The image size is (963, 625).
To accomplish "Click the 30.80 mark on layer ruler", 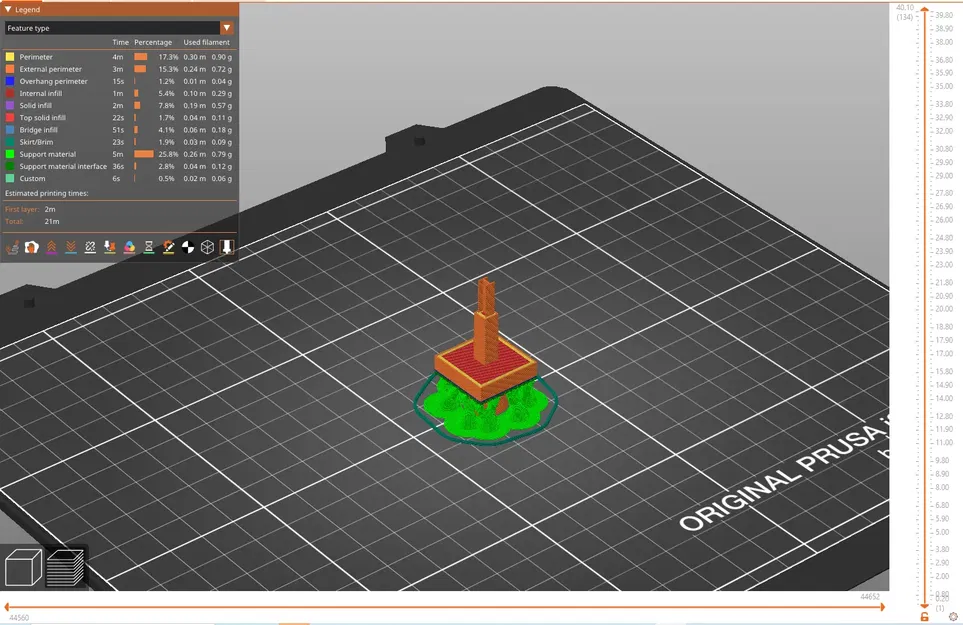I will click(944, 149).
